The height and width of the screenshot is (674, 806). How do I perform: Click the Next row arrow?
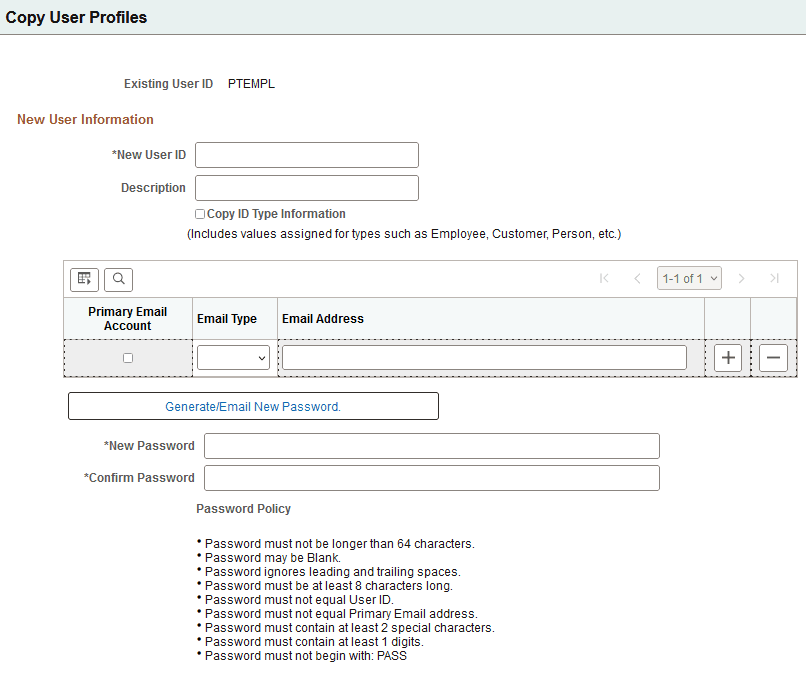(x=741, y=278)
